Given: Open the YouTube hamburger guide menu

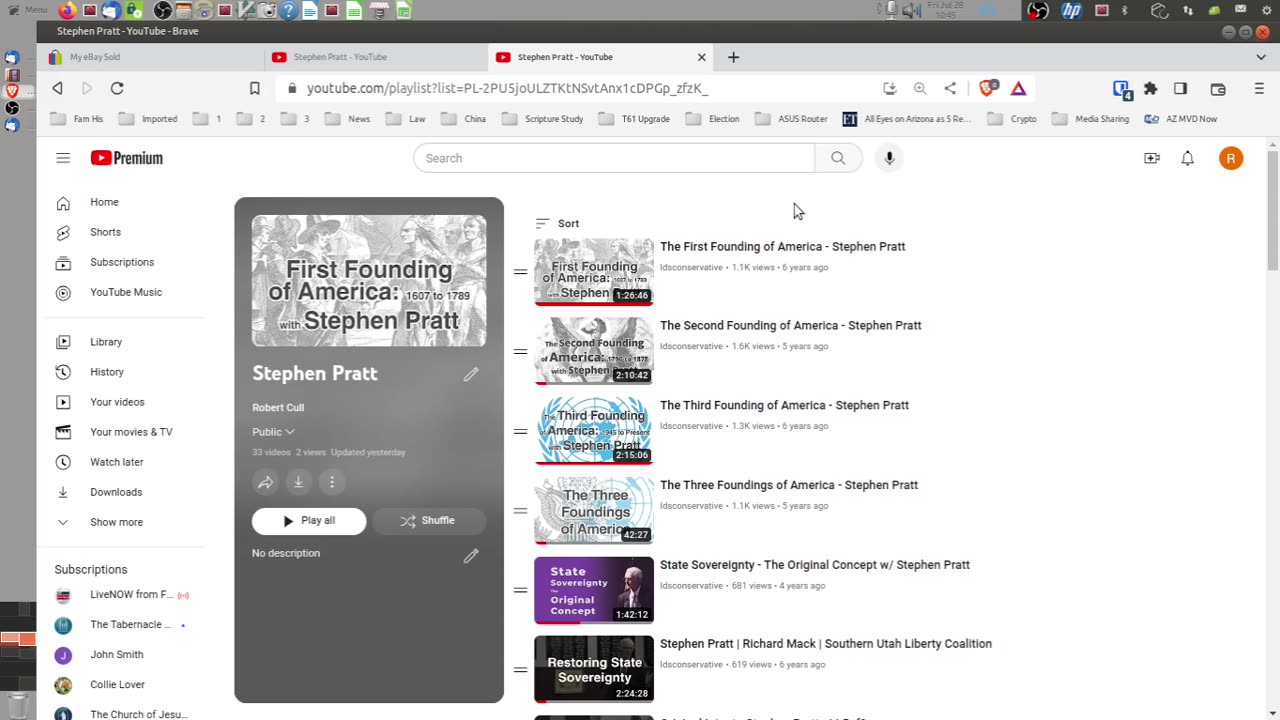Looking at the screenshot, I should pos(63,158).
